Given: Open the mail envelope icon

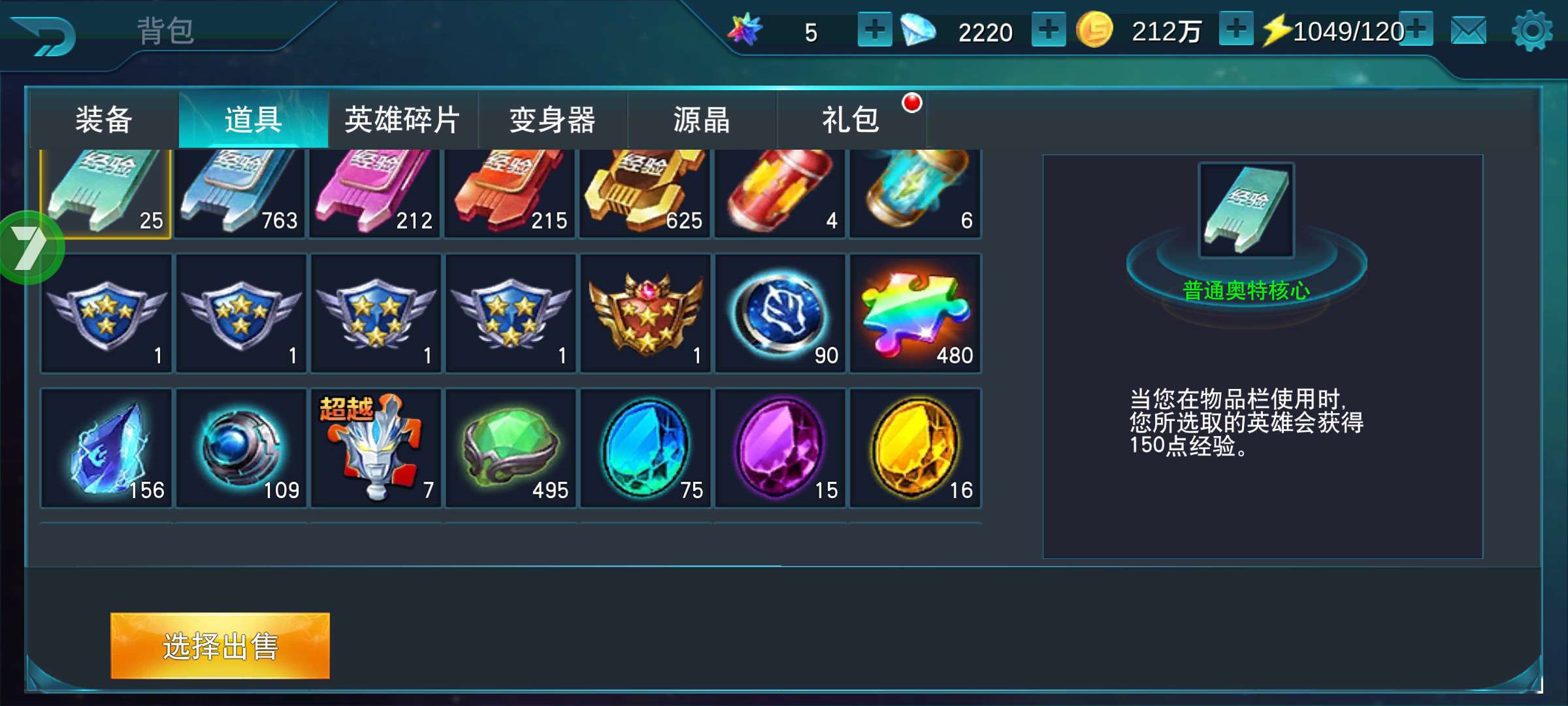Looking at the screenshot, I should [x=1468, y=30].
